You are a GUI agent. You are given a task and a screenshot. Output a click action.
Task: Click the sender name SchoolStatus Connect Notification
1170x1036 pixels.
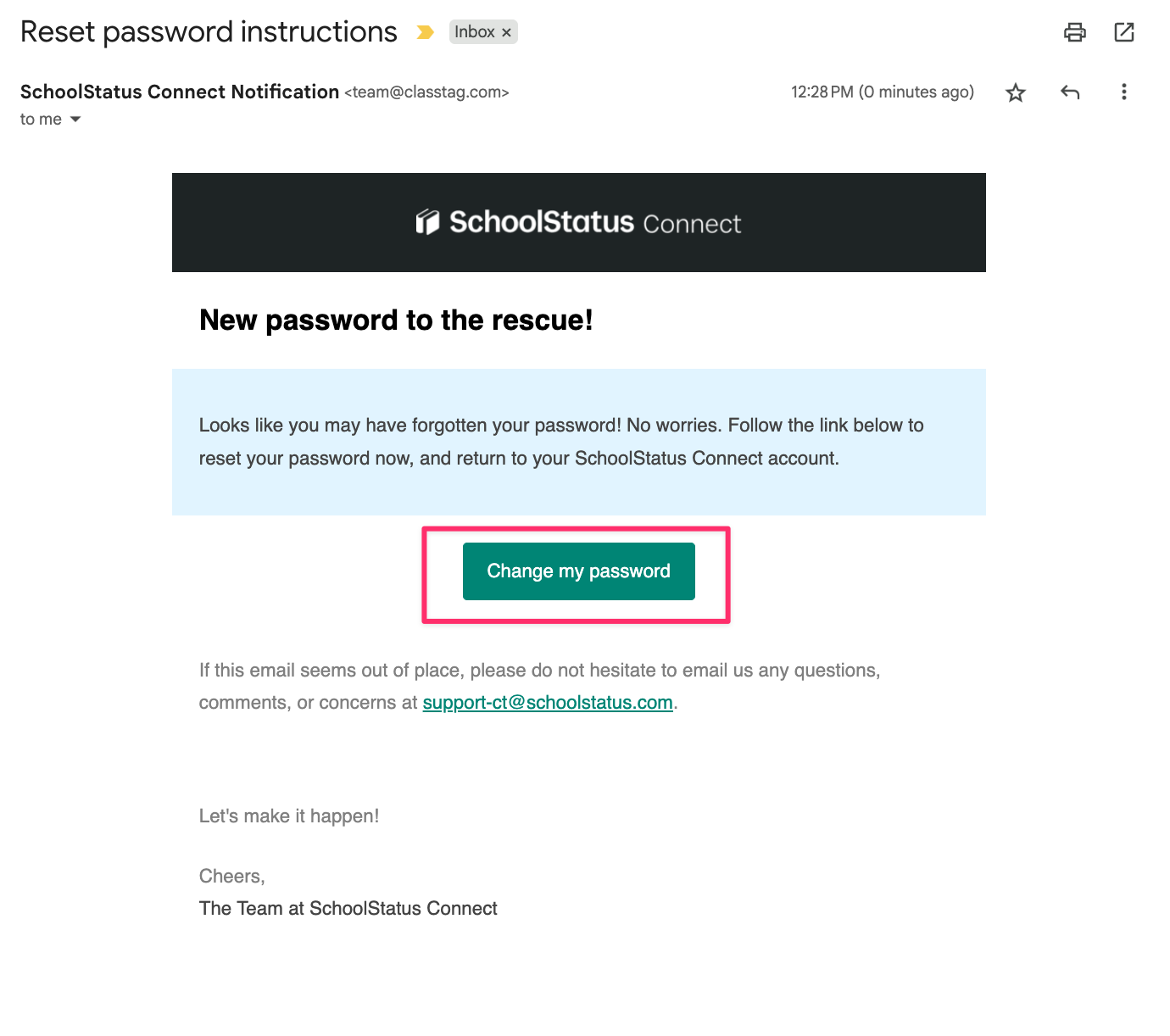(180, 92)
